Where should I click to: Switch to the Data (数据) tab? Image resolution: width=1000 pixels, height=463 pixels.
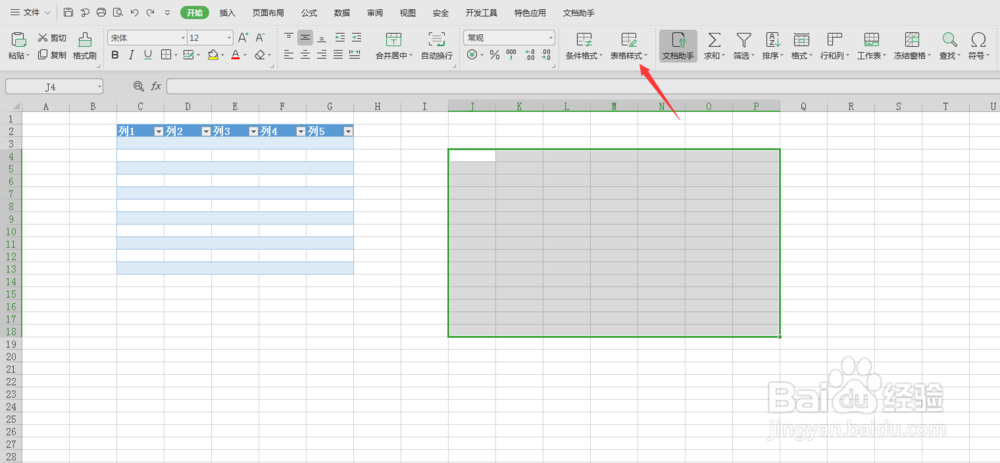pos(342,13)
